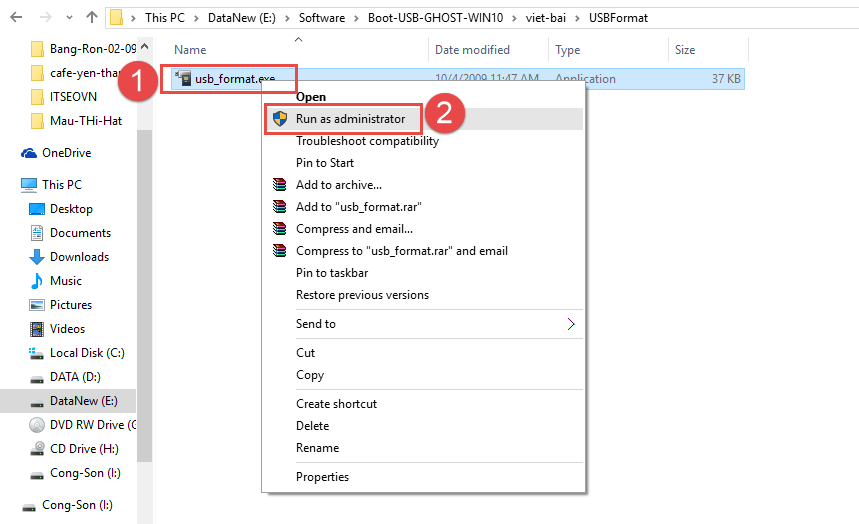This screenshot has height=524, width=859.
Task: Click the Up one level arrow icon
Action: click(x=92, y=17)
